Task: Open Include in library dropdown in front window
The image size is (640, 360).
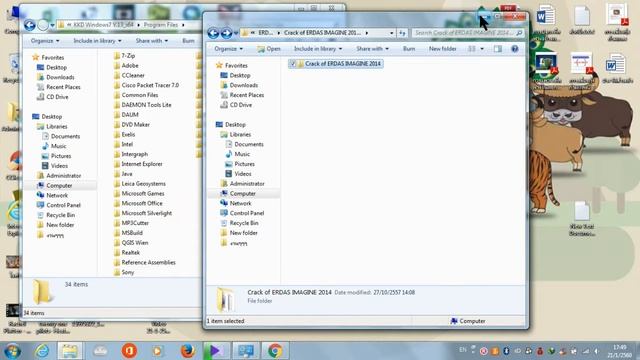Action: (x=318, y=49)
